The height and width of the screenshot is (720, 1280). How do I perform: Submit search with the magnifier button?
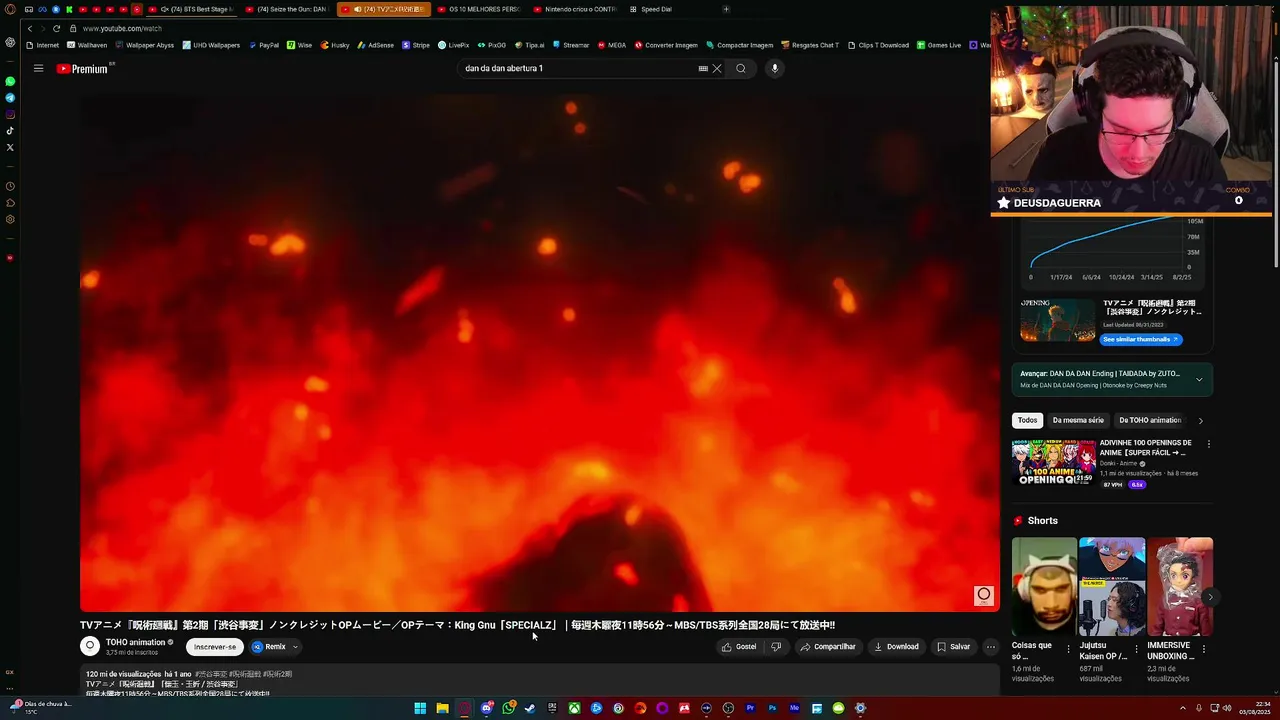[741, 69]
